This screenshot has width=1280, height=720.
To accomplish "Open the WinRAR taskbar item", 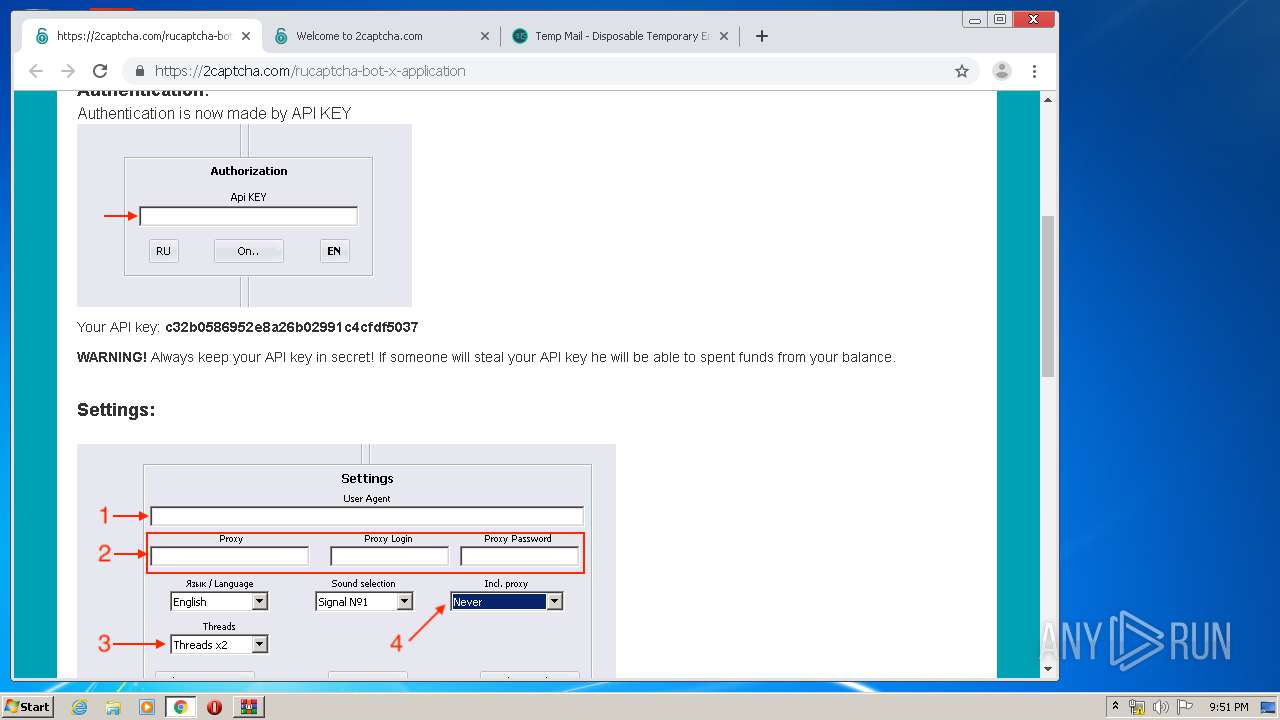I will tap(248, 707).
